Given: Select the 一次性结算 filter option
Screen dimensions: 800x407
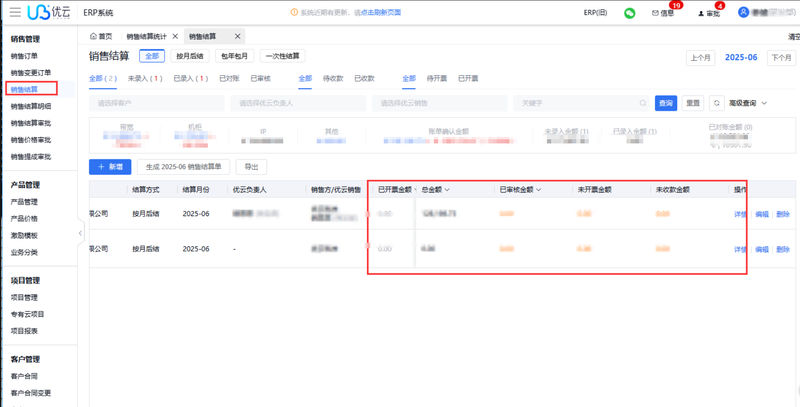Looking at the screenshot, I should pos(282,57).
